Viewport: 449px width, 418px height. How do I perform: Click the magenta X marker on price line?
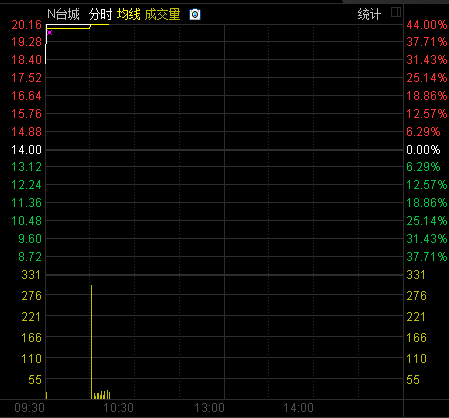pos(50,32)
